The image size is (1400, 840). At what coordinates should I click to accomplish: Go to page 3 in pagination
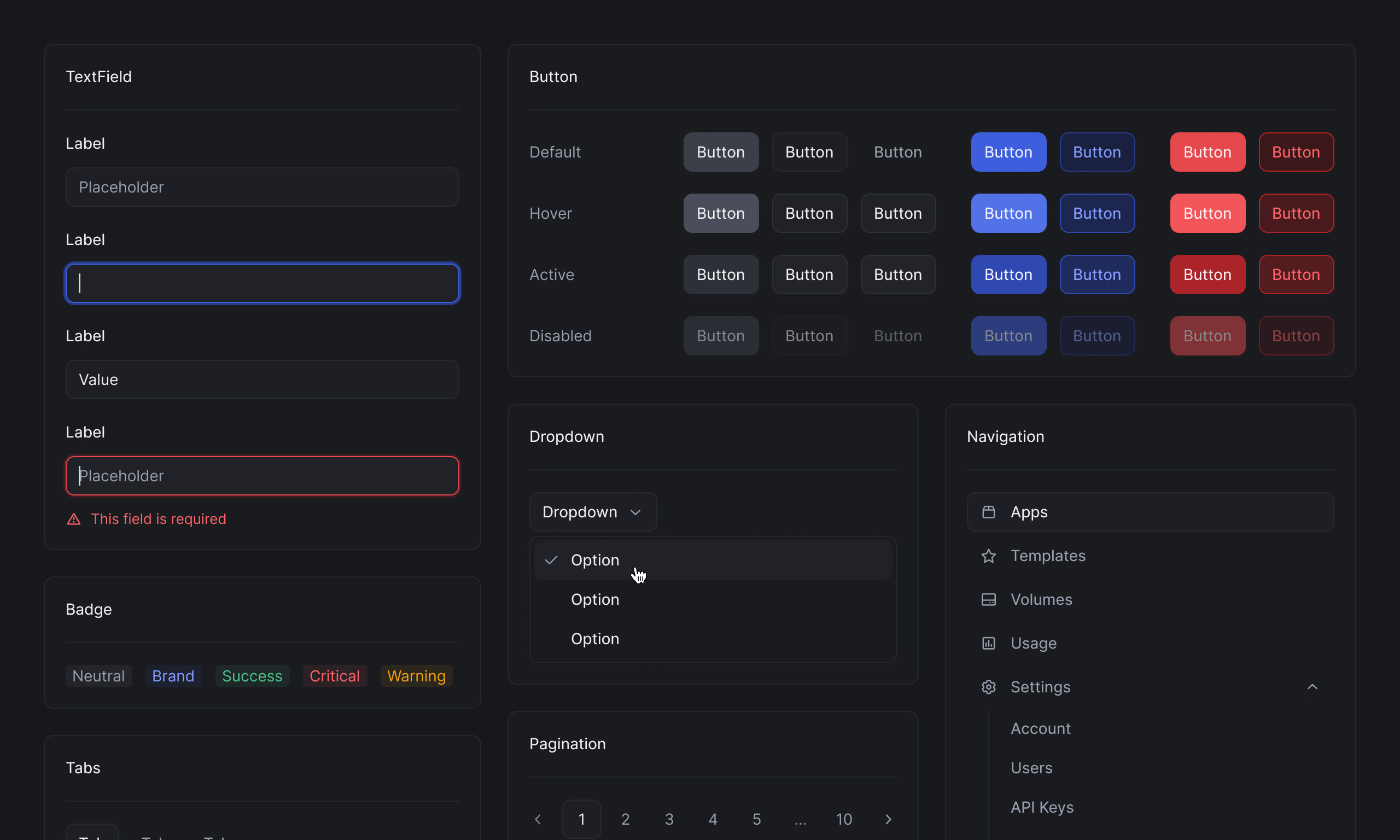[669, 819]
